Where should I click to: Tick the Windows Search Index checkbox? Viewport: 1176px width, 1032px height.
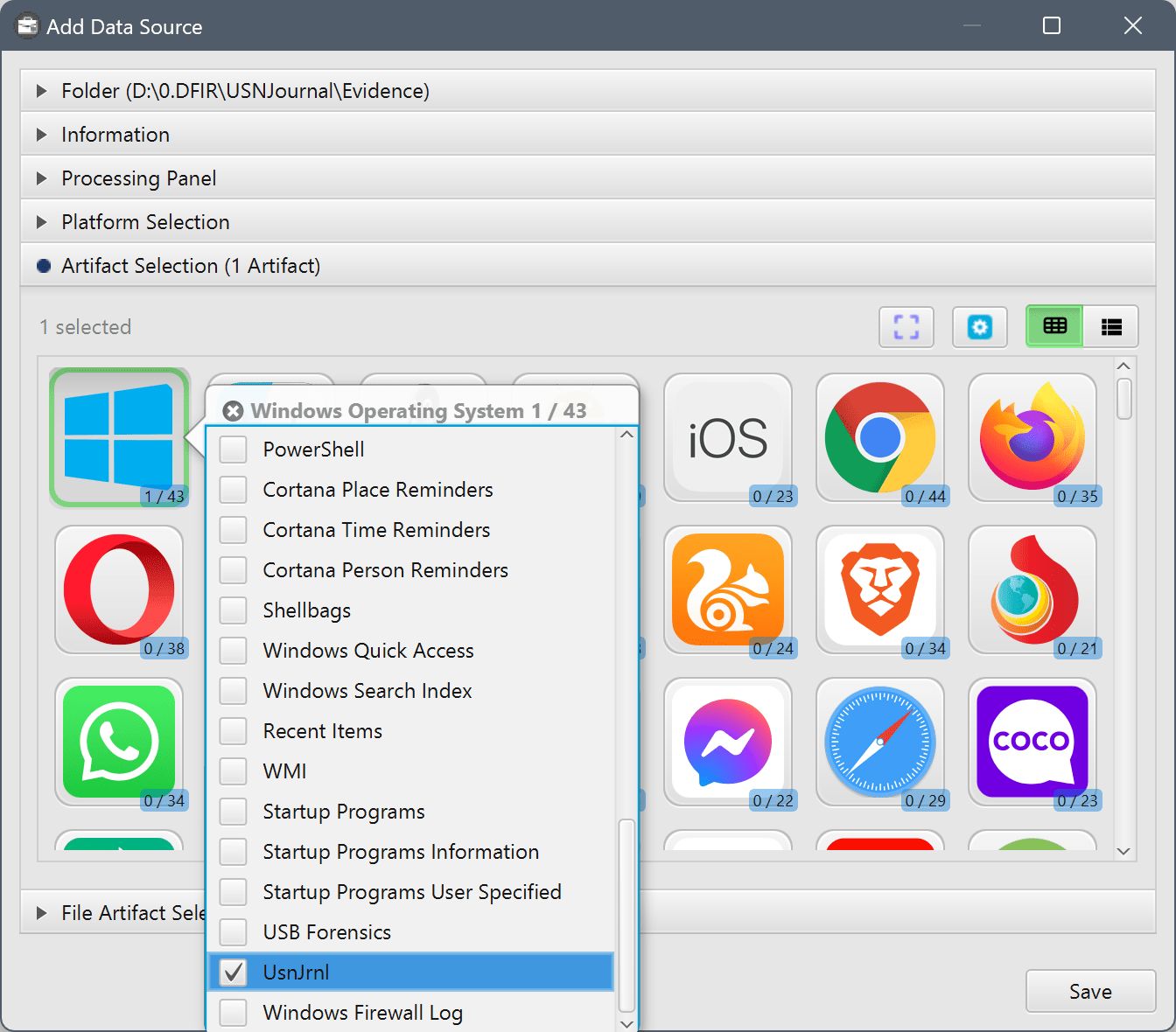pyautogui.click(x=233, y=691)
